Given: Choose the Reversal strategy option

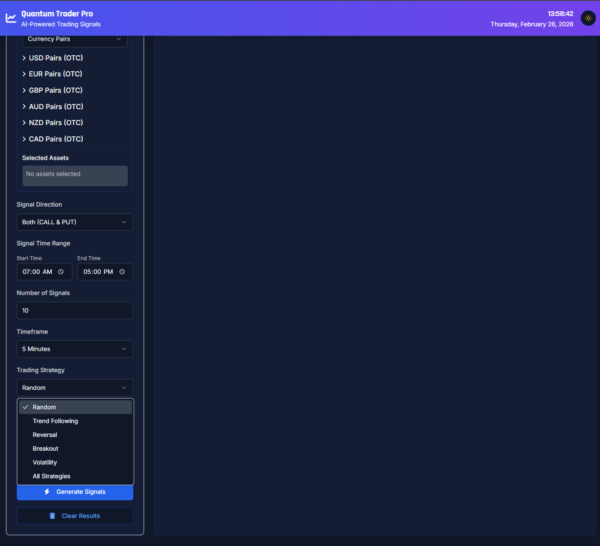Looking at the screenshot, I should tap(45, 435).
